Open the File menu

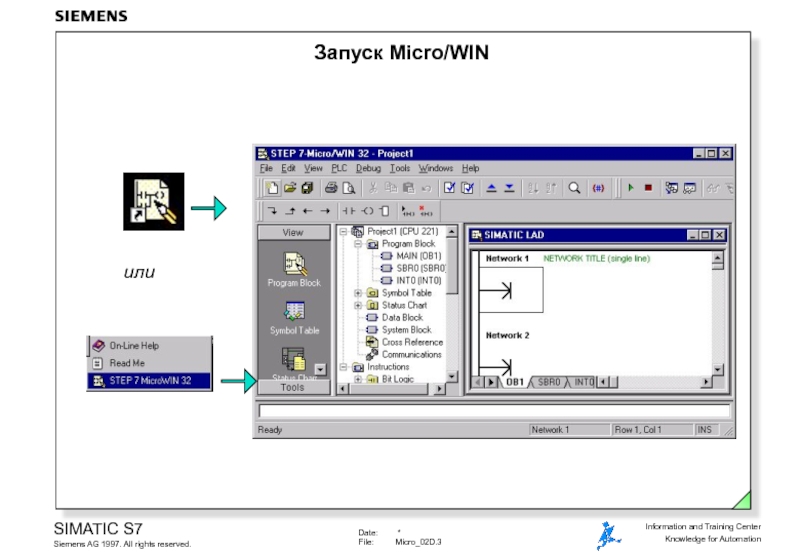(x=266, y=168)
